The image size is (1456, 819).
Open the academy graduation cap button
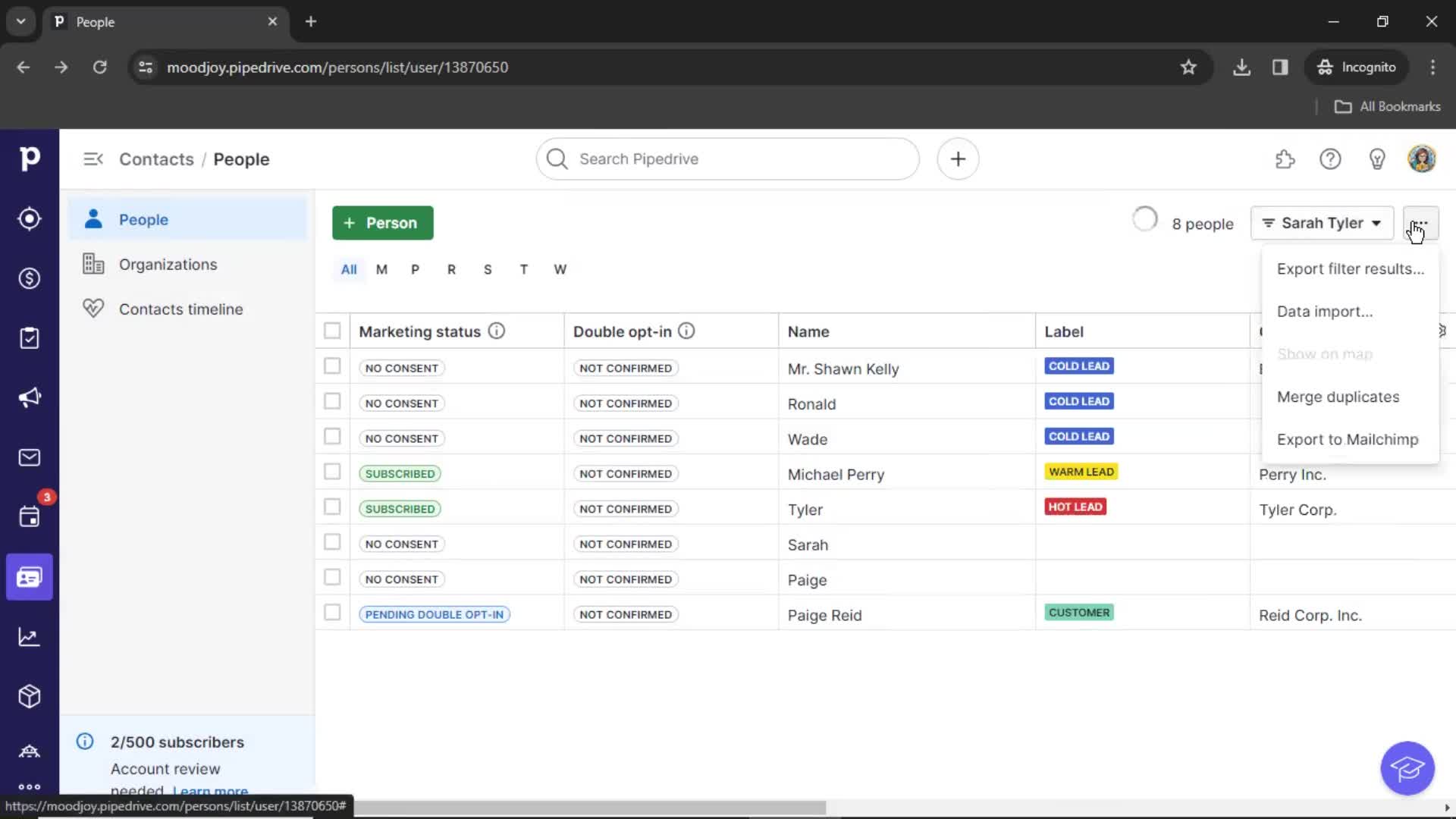1407,768
